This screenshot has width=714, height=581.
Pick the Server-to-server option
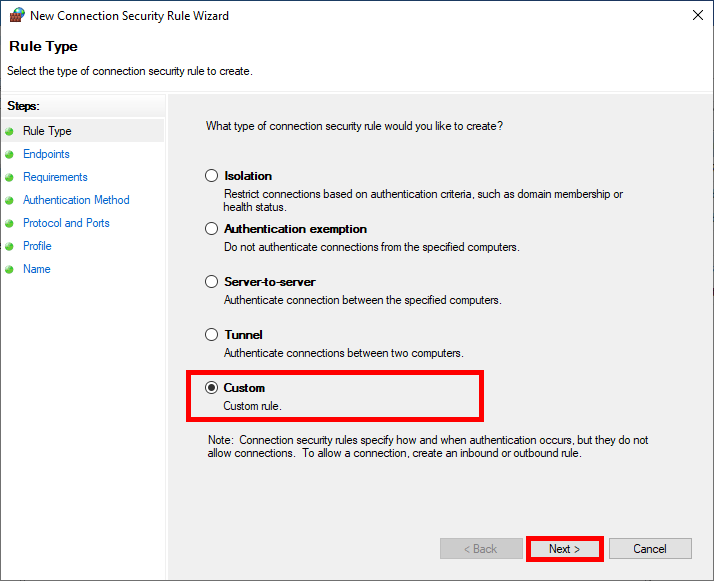(x=211, y=282)
